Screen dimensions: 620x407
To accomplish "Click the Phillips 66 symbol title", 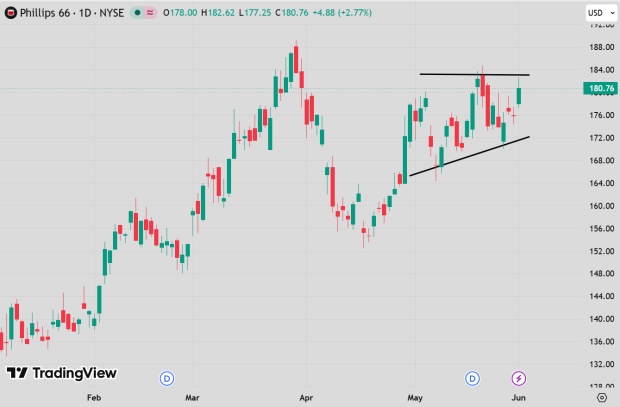I will [72, 13].
